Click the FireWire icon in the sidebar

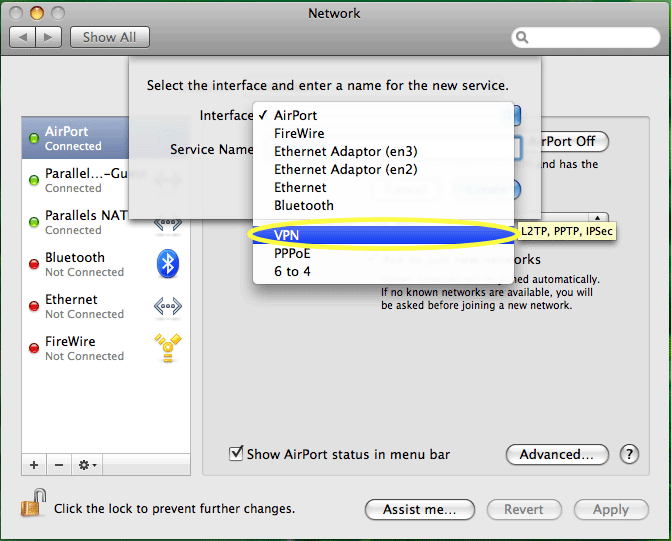coord(168,348)
